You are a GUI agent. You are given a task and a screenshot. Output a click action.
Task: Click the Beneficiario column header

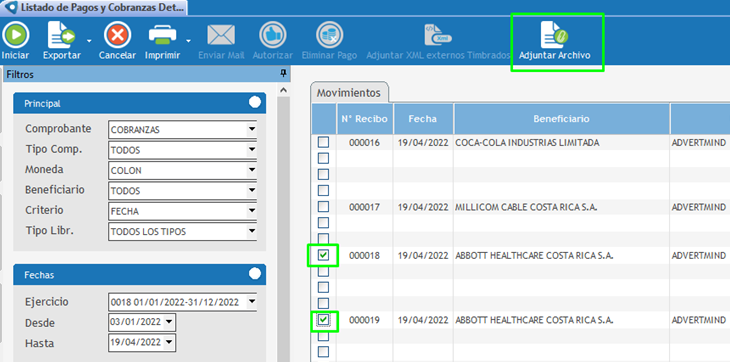pyautogui.click(x=561, y=119)
